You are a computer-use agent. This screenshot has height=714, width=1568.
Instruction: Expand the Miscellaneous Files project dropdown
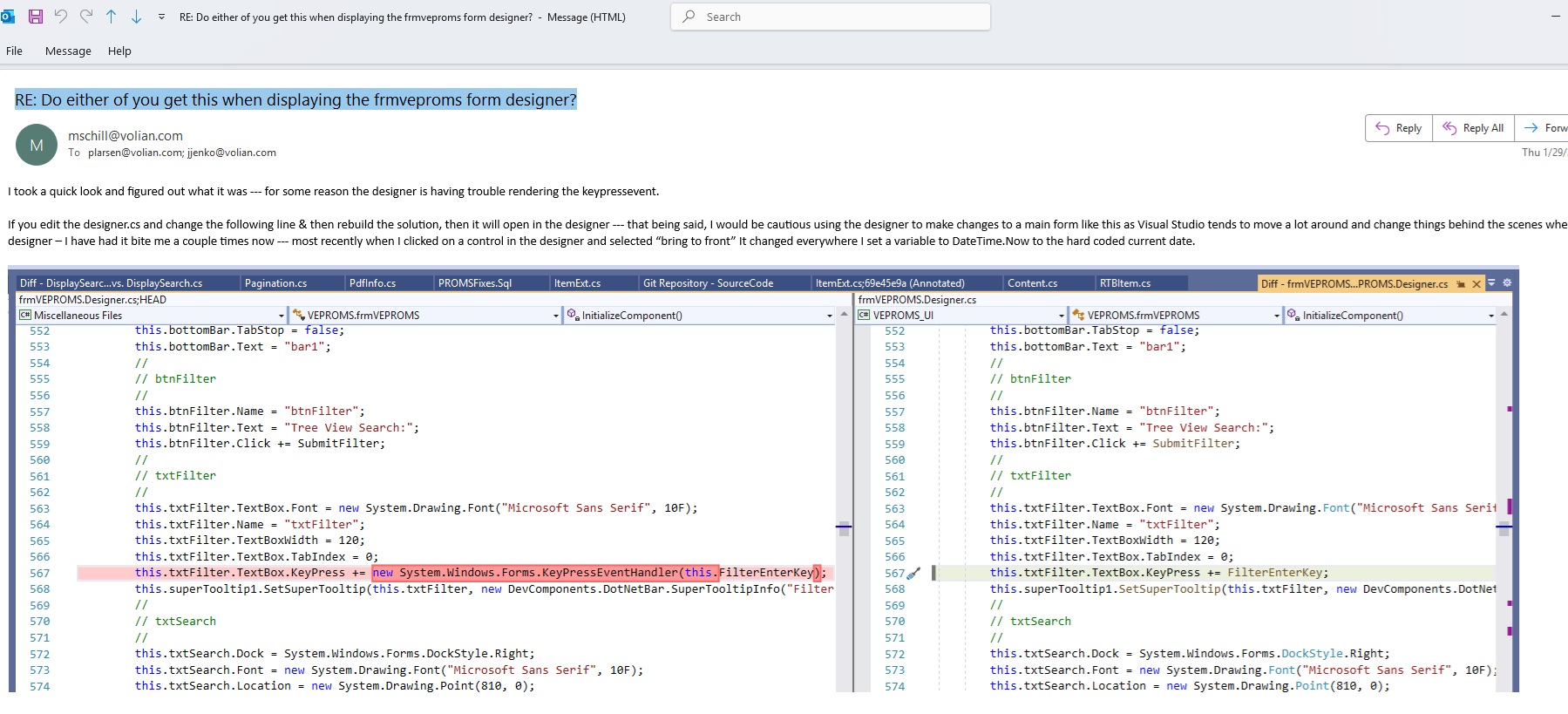click(281, 316)
